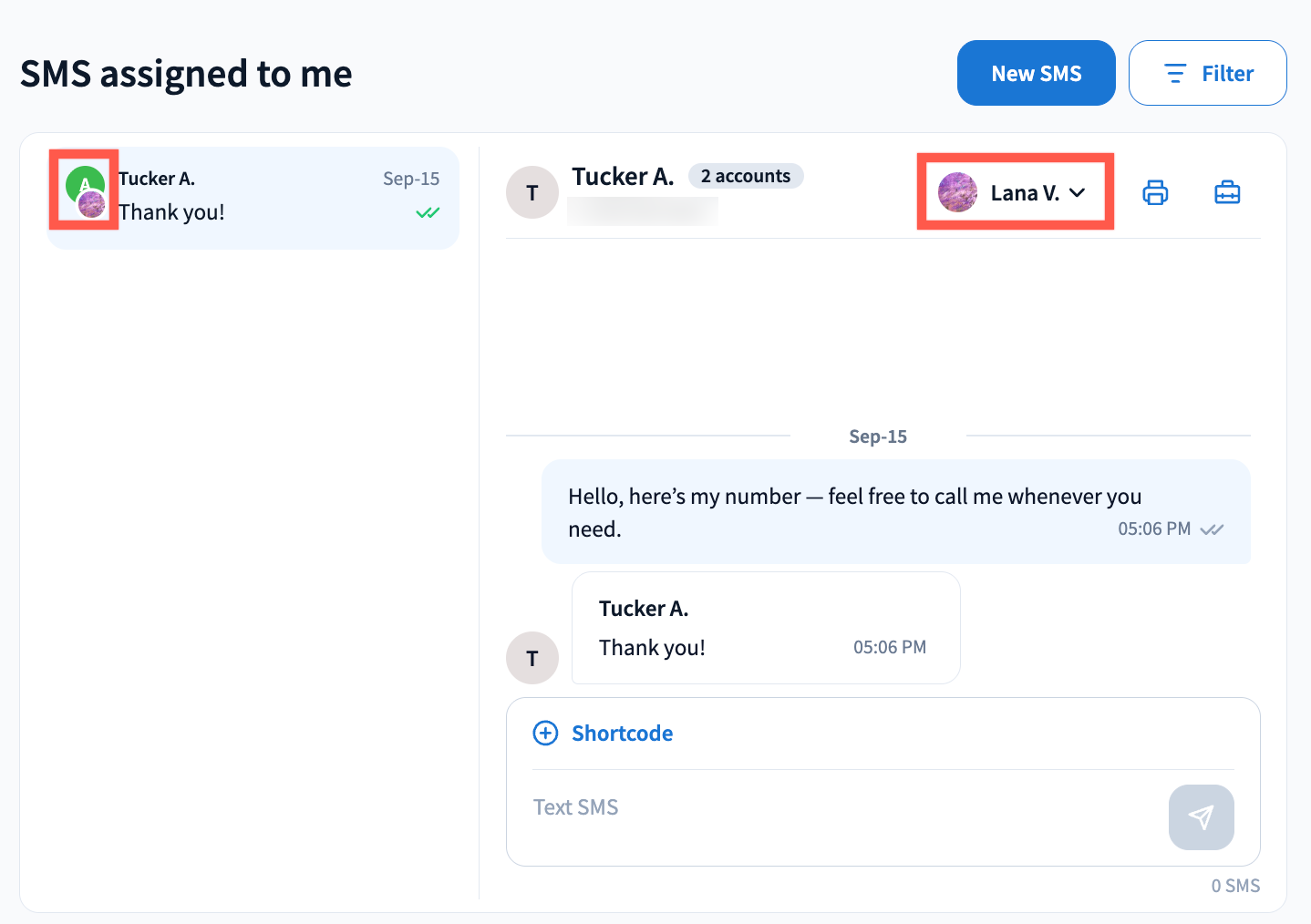Click the T avatar in the chat header

click(532, 192)
